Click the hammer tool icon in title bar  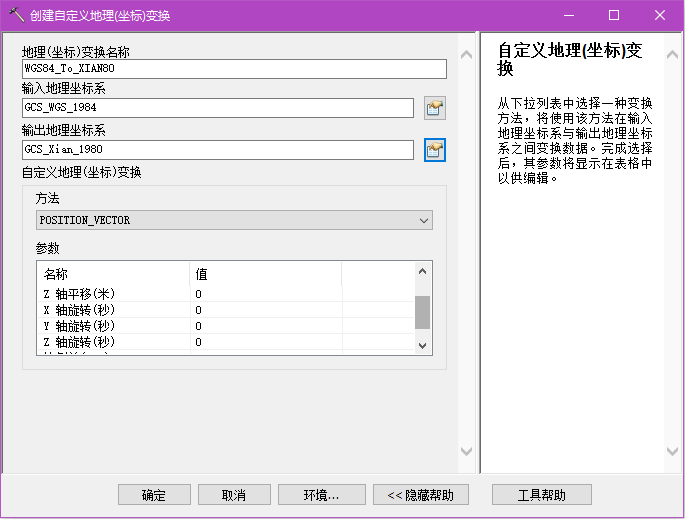[x=16, y=15]
